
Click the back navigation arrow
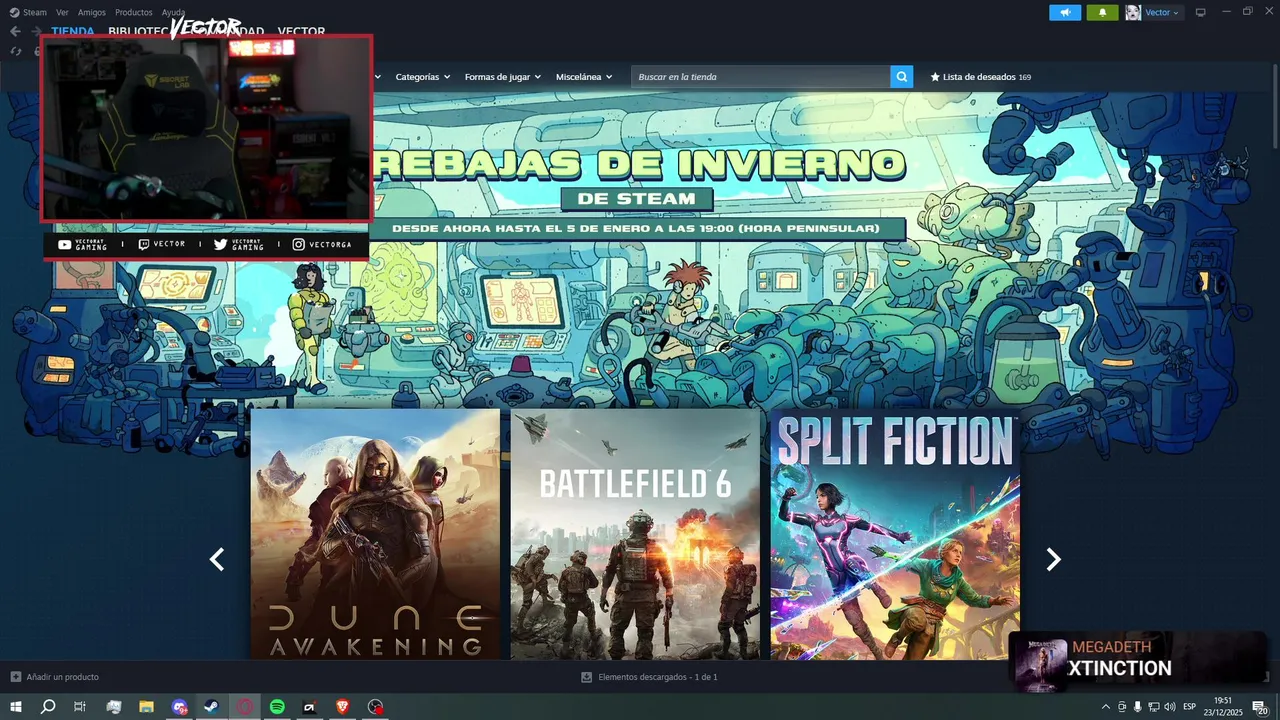(x=15, y=31)
